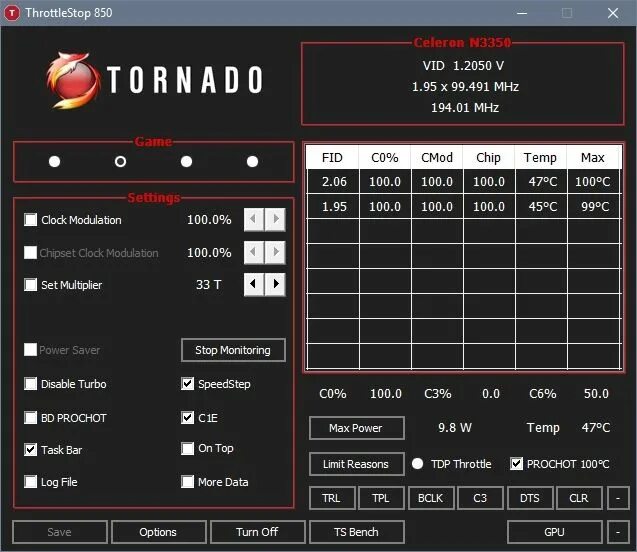
Task: Open the TPL power limits window
Action: tap(381, 498)
